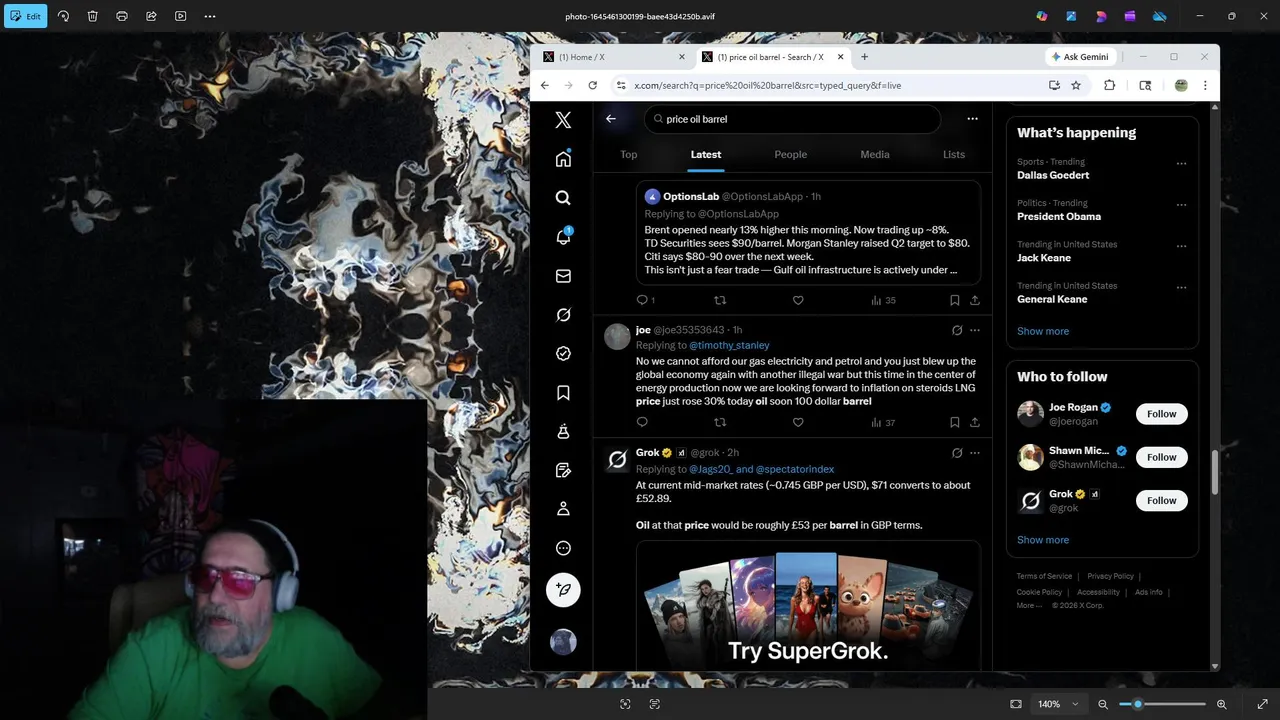This screenshot has width=1280, height=720.
Task: Zoom out with the minus magnifier
Action: (1103, 704)
